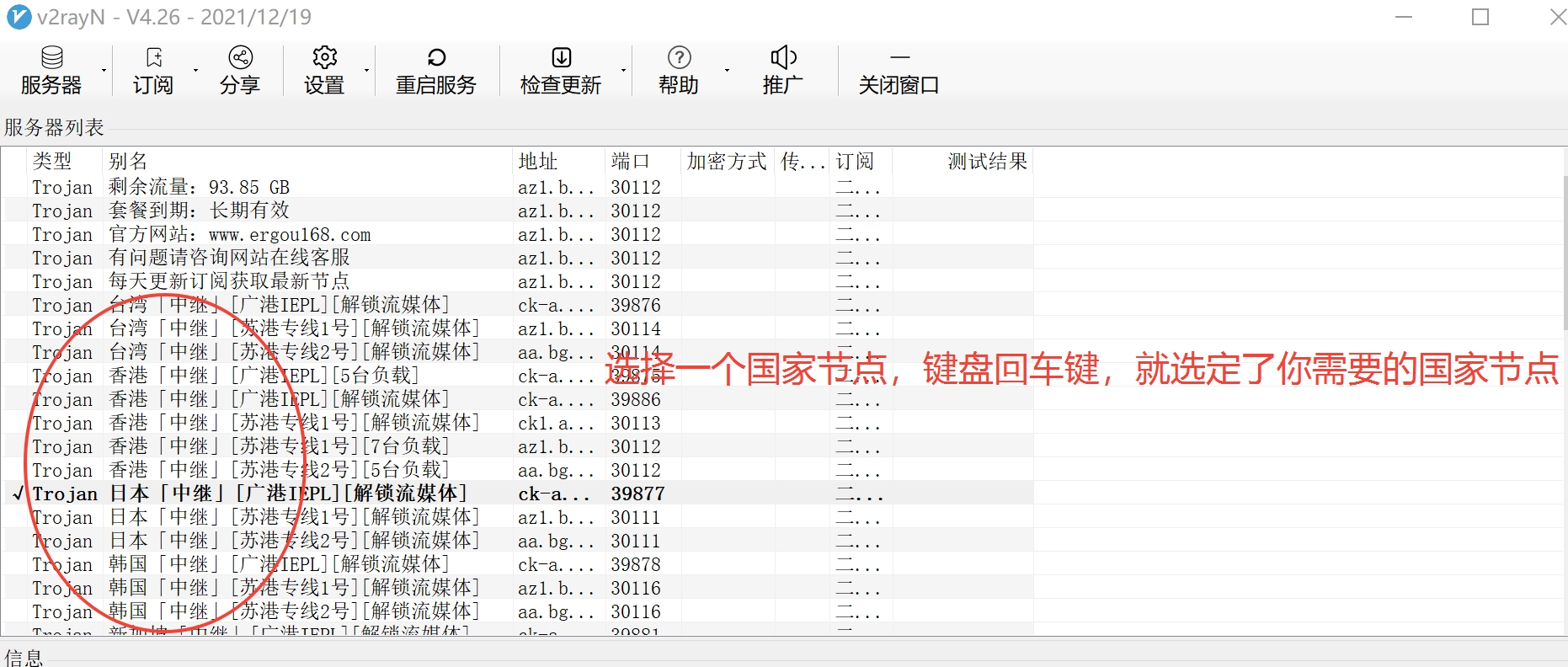Screen dimensions: 1568x667
Task: Minimize the v2rayN window
Action: 1404,17
